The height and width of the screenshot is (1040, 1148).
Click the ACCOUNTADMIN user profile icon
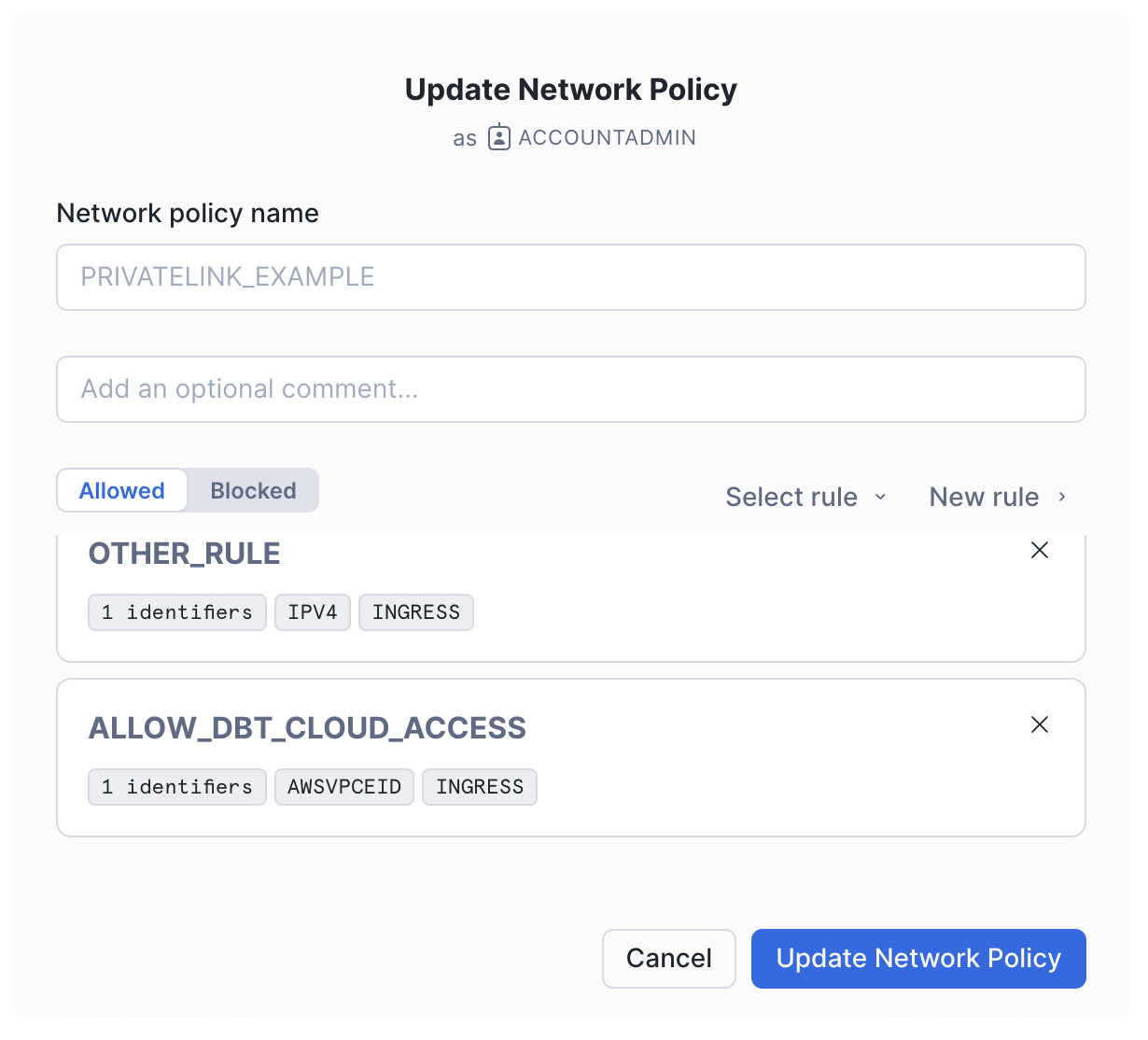click(499, 136)
